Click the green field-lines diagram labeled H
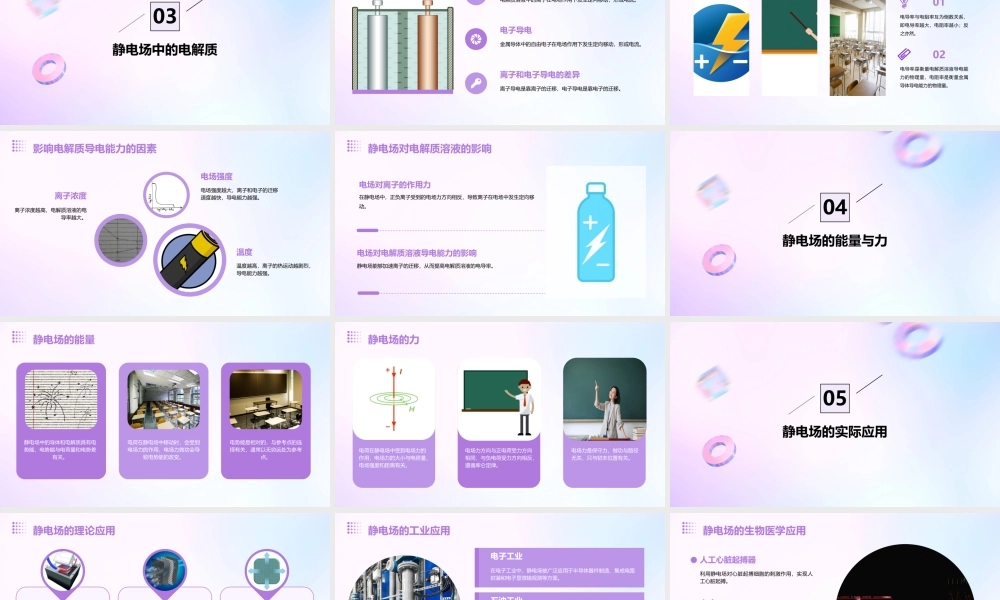 (x=393, y=399)
